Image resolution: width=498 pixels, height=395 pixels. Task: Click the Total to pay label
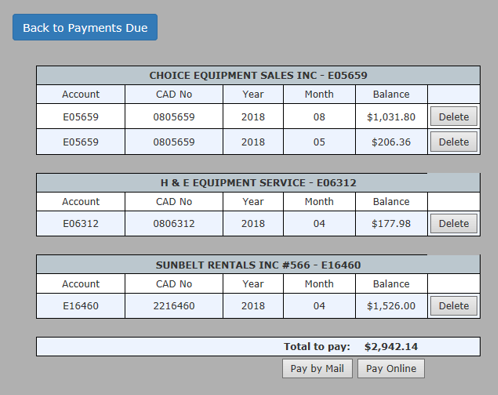tap(317, 347)
